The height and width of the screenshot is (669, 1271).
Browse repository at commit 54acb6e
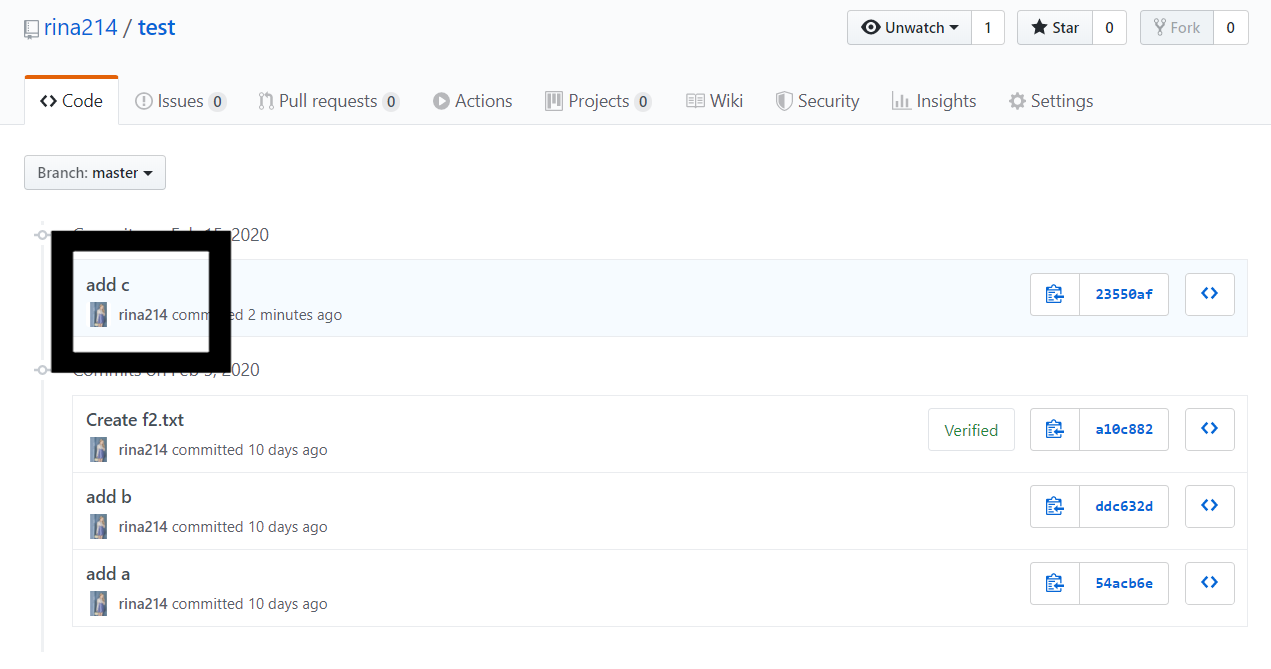(1210, 583)
